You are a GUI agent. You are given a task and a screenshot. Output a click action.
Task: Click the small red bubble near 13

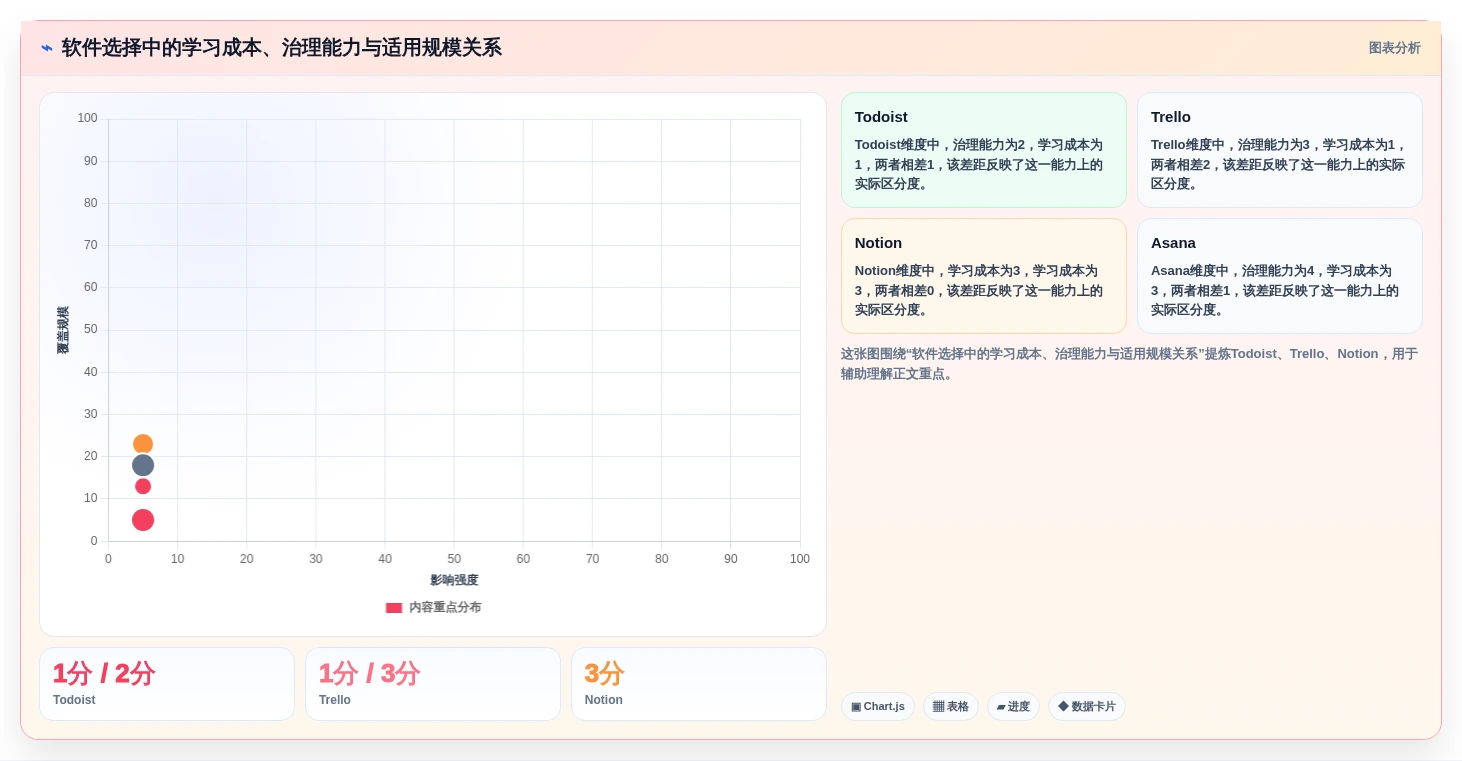point(143,486)
